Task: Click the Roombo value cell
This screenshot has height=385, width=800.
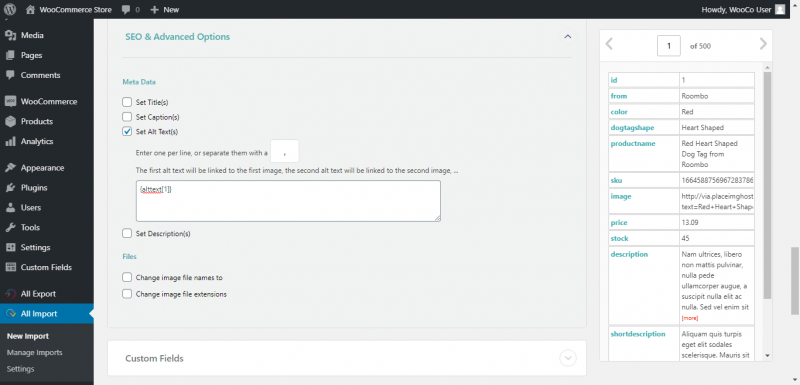Action: coord(717,96)
